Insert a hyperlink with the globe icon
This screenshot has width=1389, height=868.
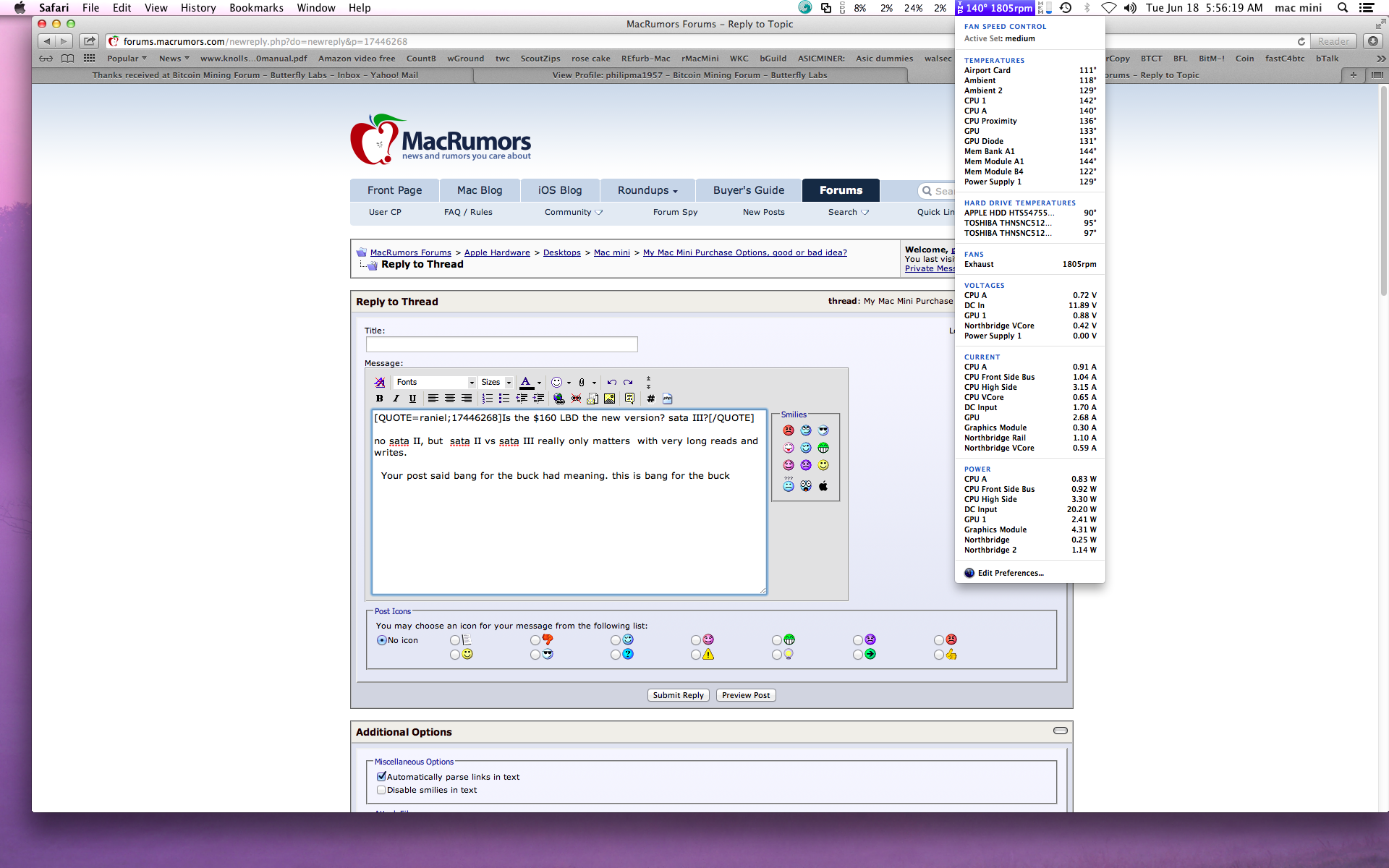pyautogui.click(x=558, y=399)
